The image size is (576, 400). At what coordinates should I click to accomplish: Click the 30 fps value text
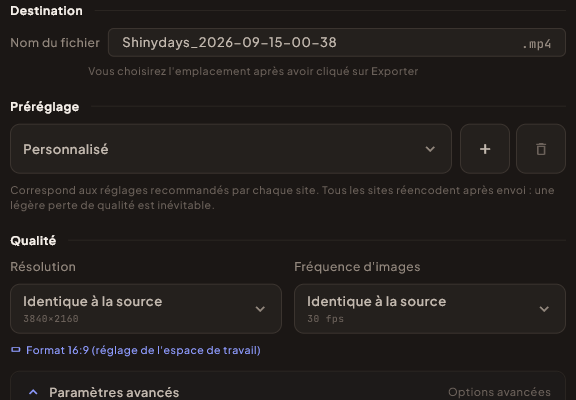point(325,319)
